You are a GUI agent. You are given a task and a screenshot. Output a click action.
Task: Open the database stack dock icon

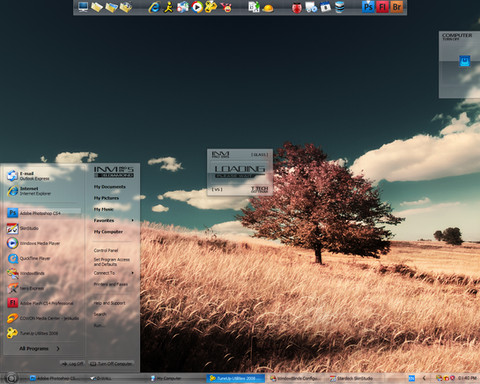coord(339,7)
